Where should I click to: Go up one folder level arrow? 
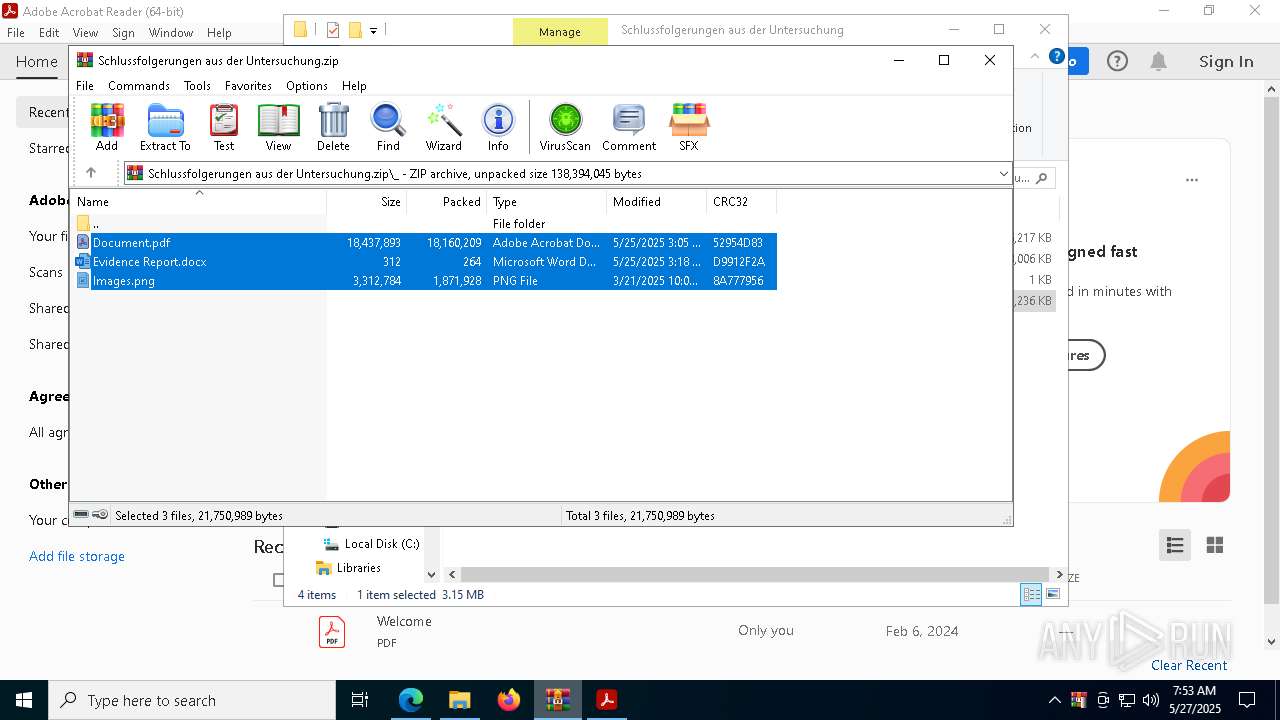point(91,173)
